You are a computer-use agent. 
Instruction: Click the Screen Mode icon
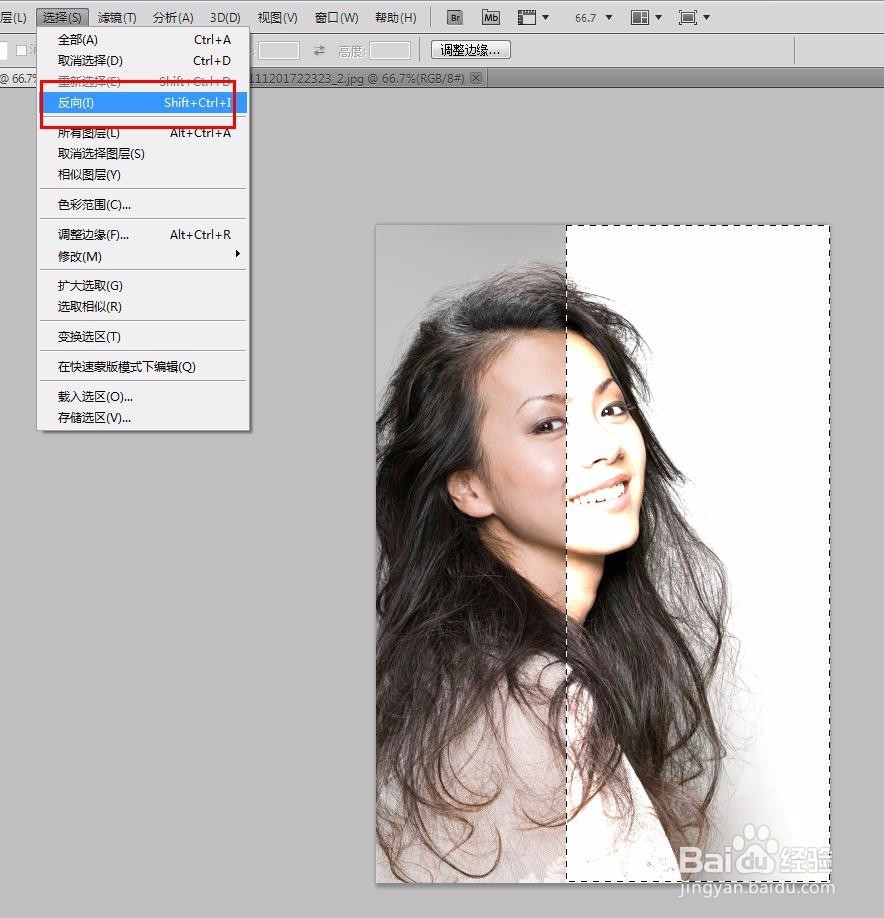coord(689,17)
